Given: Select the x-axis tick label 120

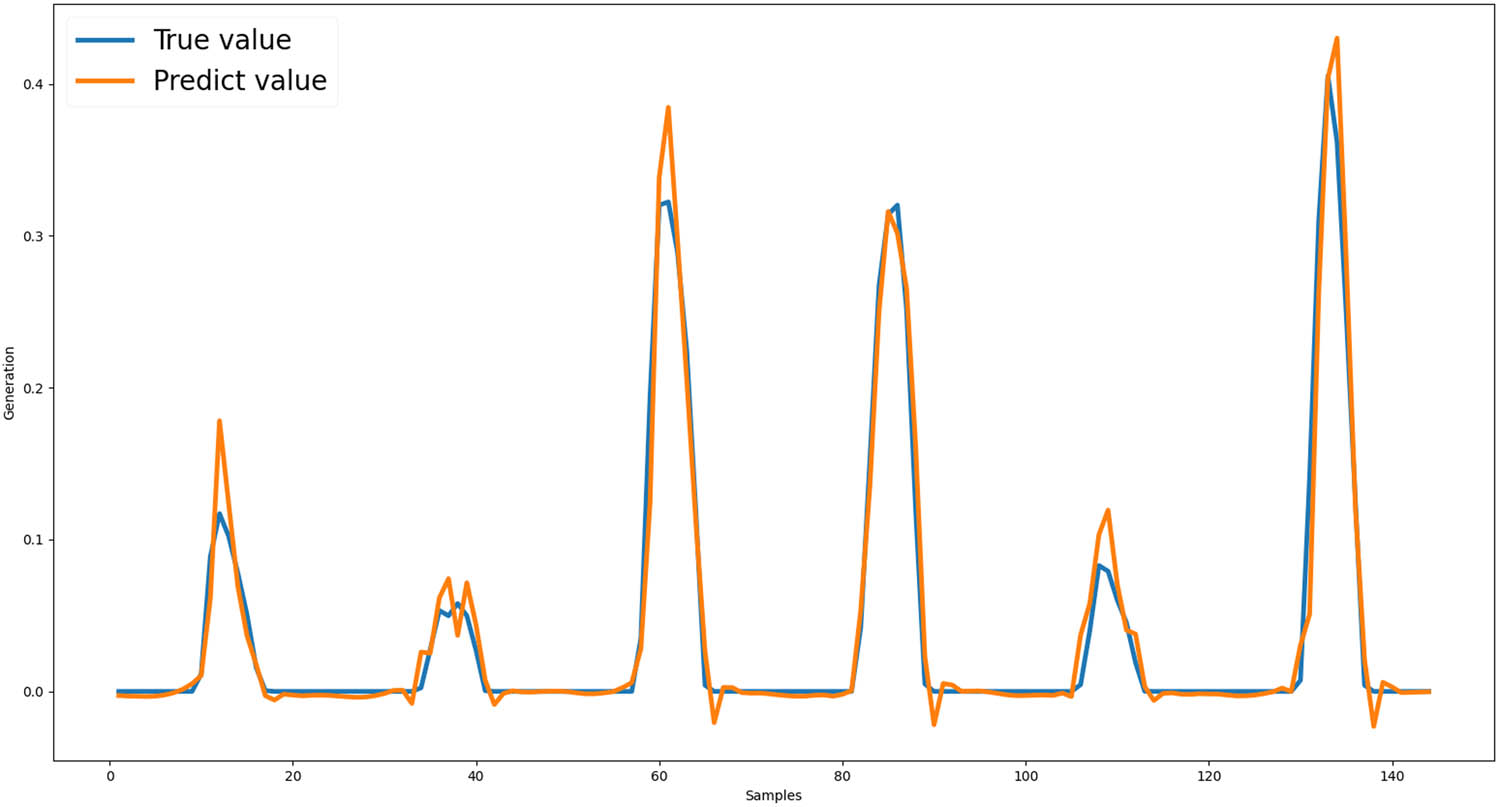Looking at the screenshot, I should tap(1208, 775).
